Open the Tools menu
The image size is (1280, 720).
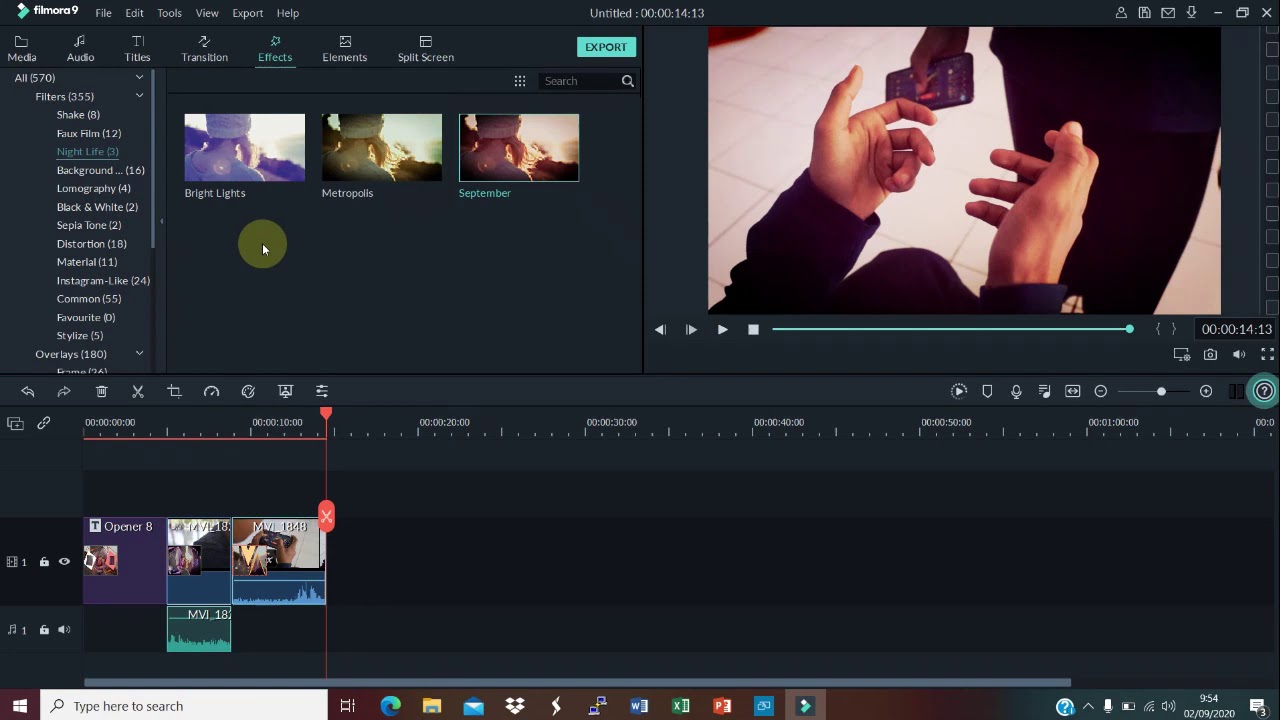pyautogui.click(x=169, y=13)
